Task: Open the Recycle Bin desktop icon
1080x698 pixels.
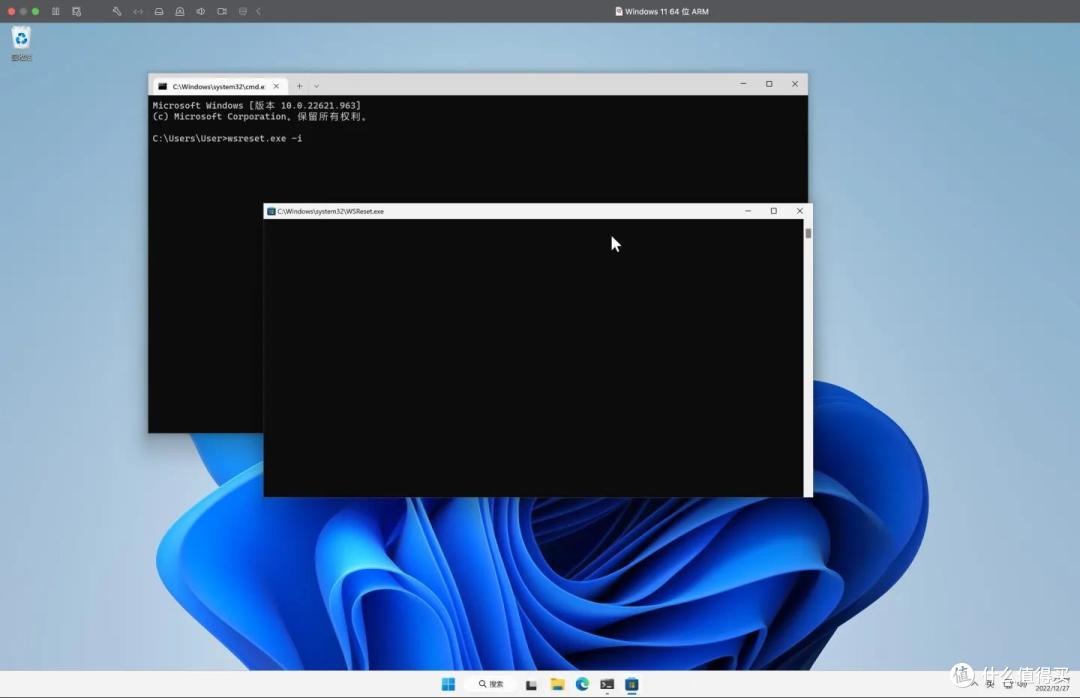Action: pyautogui.click(x=21, y=43)
